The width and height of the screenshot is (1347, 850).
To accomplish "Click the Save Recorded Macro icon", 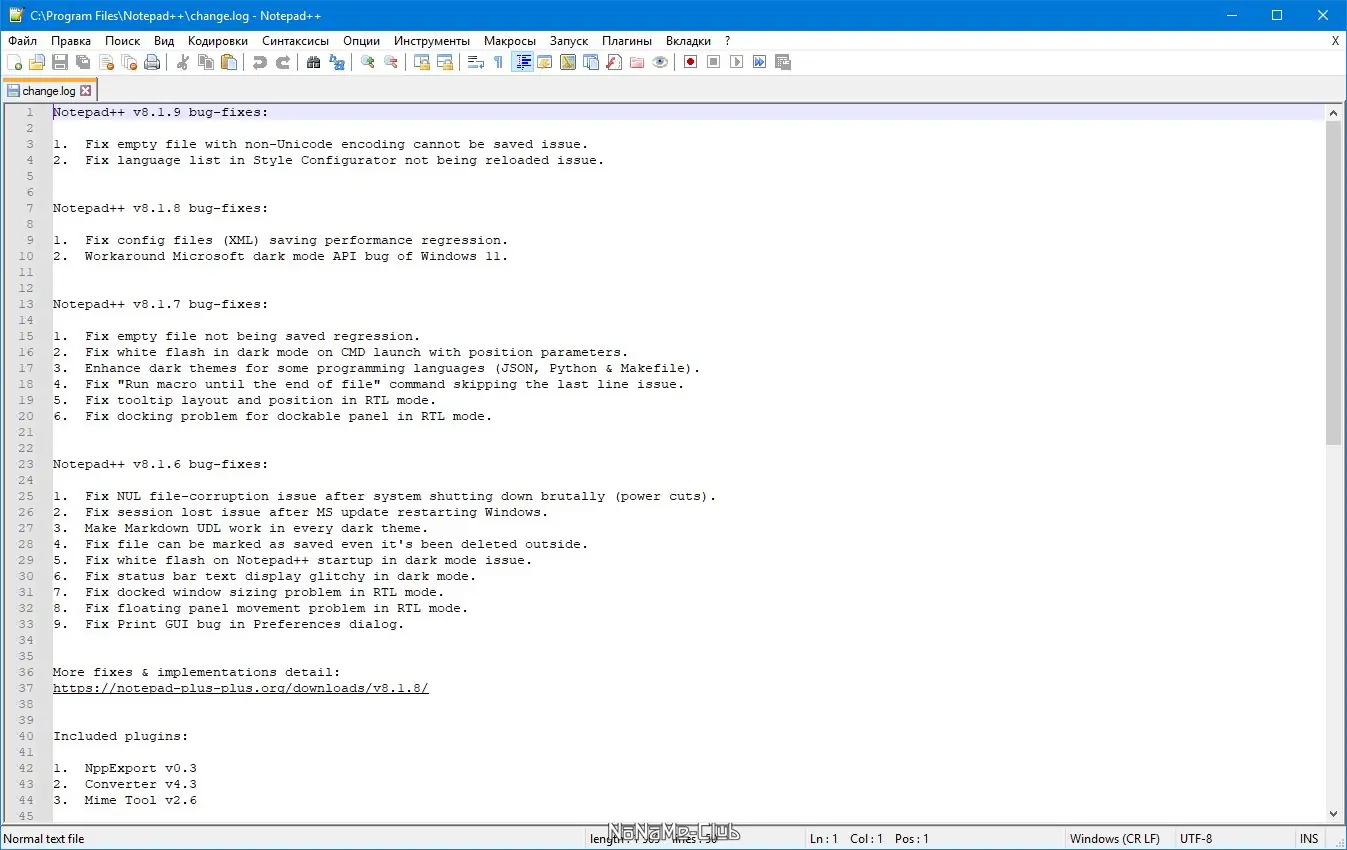I will [x=783, y=62].
